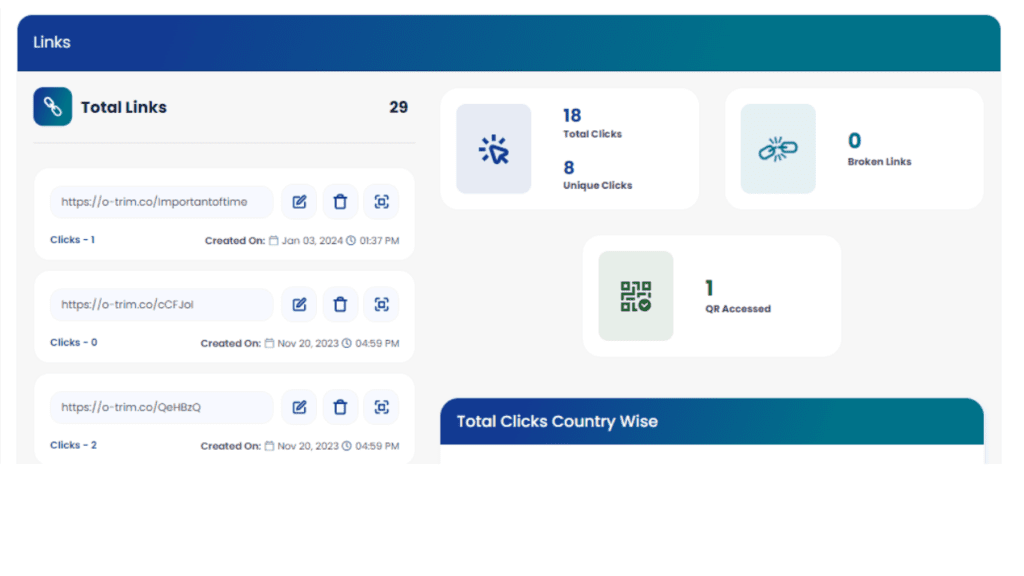Click the Total Clicks cursor icon

point(494,149)
